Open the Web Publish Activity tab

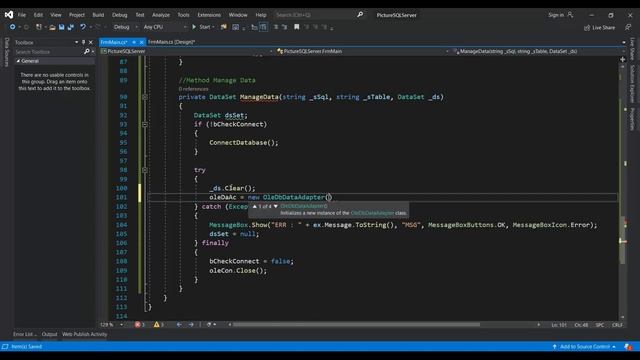coord(84,334)
